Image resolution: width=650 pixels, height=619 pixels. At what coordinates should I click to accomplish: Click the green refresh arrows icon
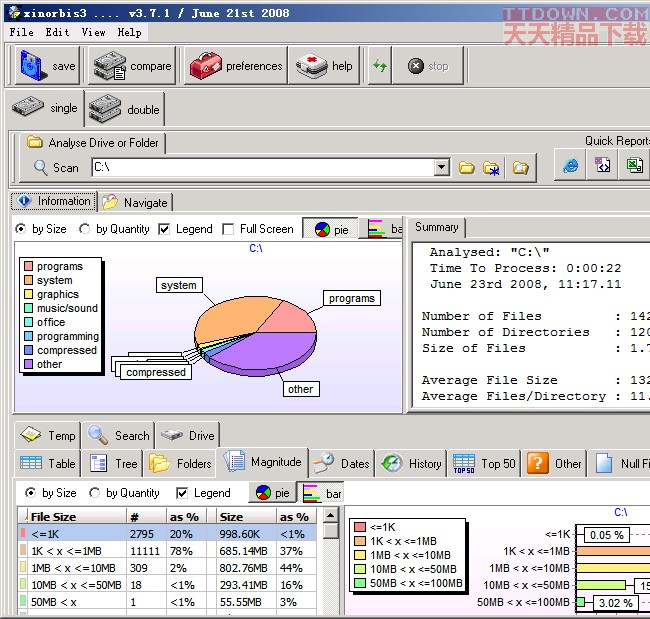point(380,66)
